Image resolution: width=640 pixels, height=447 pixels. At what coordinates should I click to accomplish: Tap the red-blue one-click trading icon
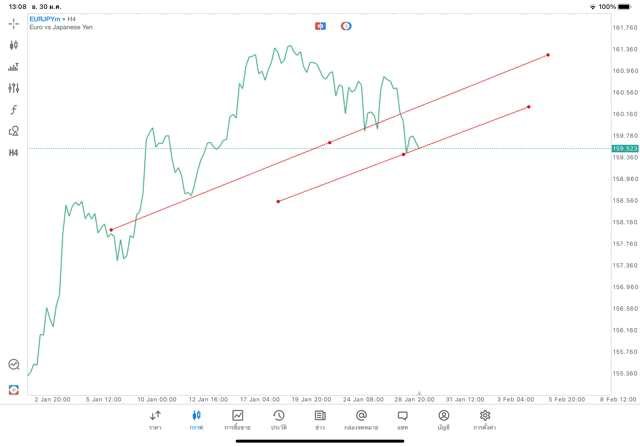tap(320, 25)
